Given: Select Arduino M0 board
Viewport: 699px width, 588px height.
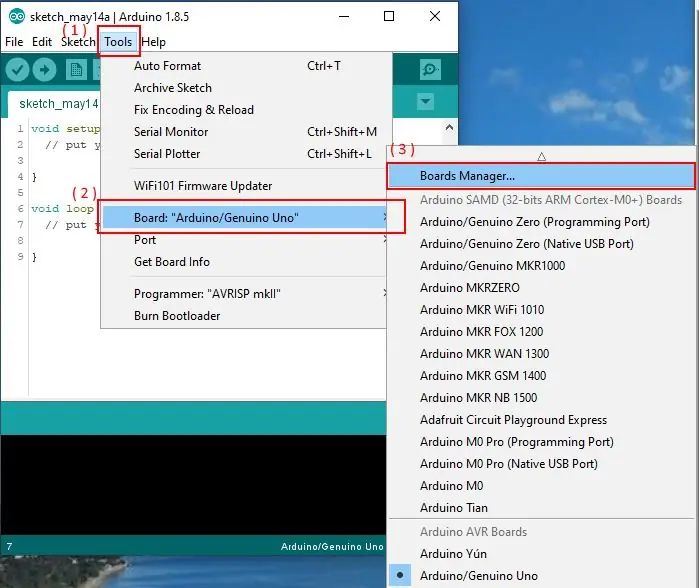Looking at the screenshot, I should pyautogui.click(x=541, y=486).
